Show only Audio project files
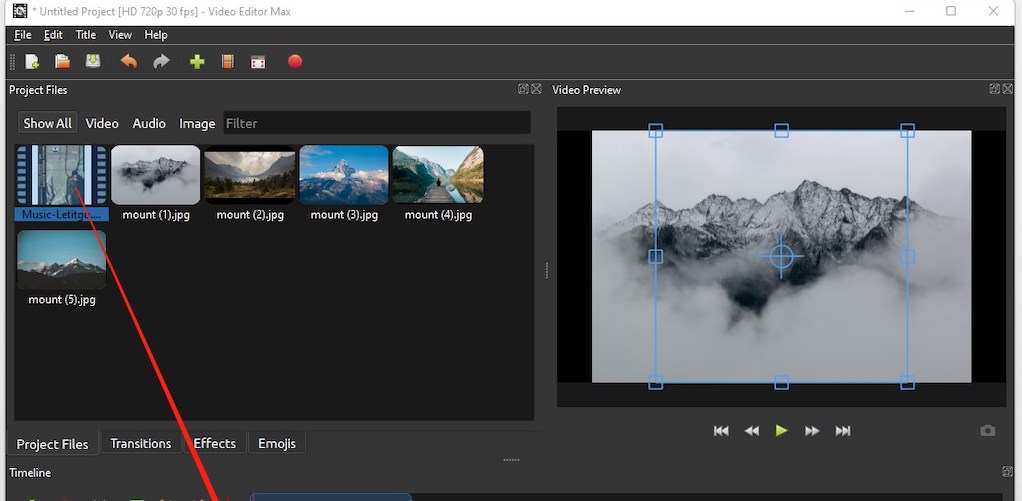Image resolution: width=1022 pixels, height=501 pixels. click(x=149, y=124)
